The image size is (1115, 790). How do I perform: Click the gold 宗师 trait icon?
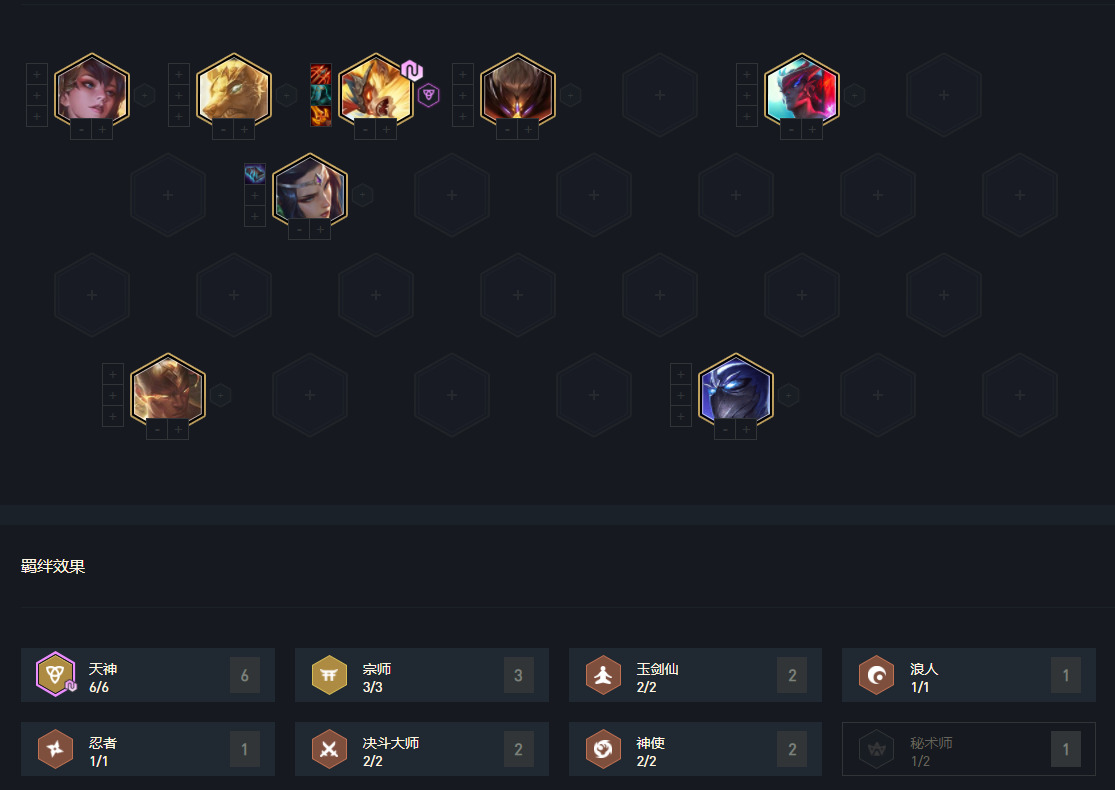pos(329,675)
